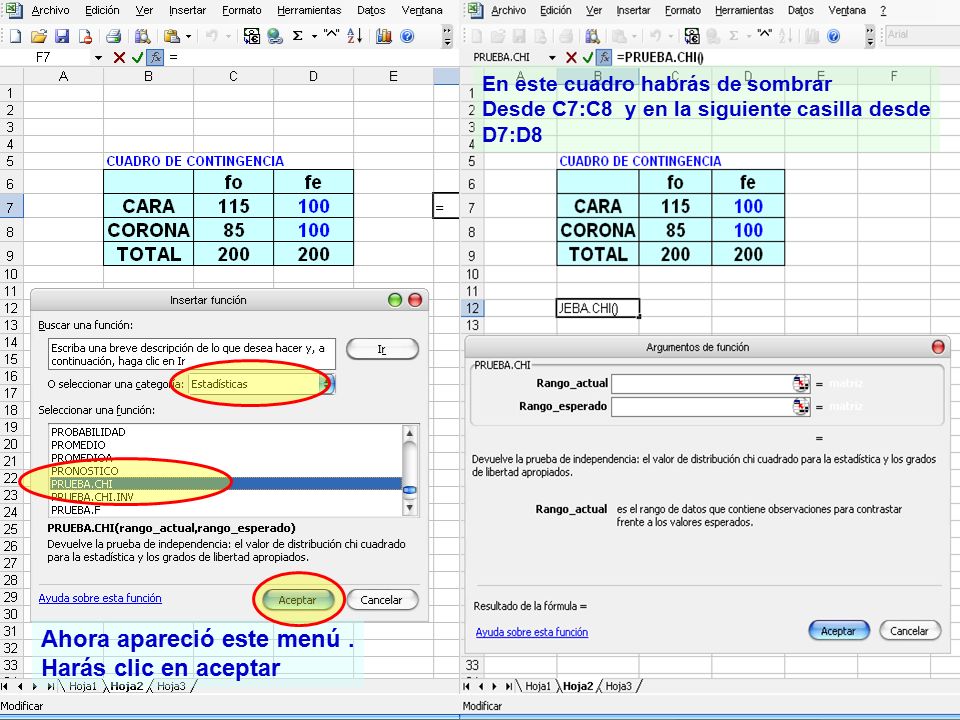Open the Estadísticas category dropdown
Screen dimensions: 960x720
pos(327,384)
